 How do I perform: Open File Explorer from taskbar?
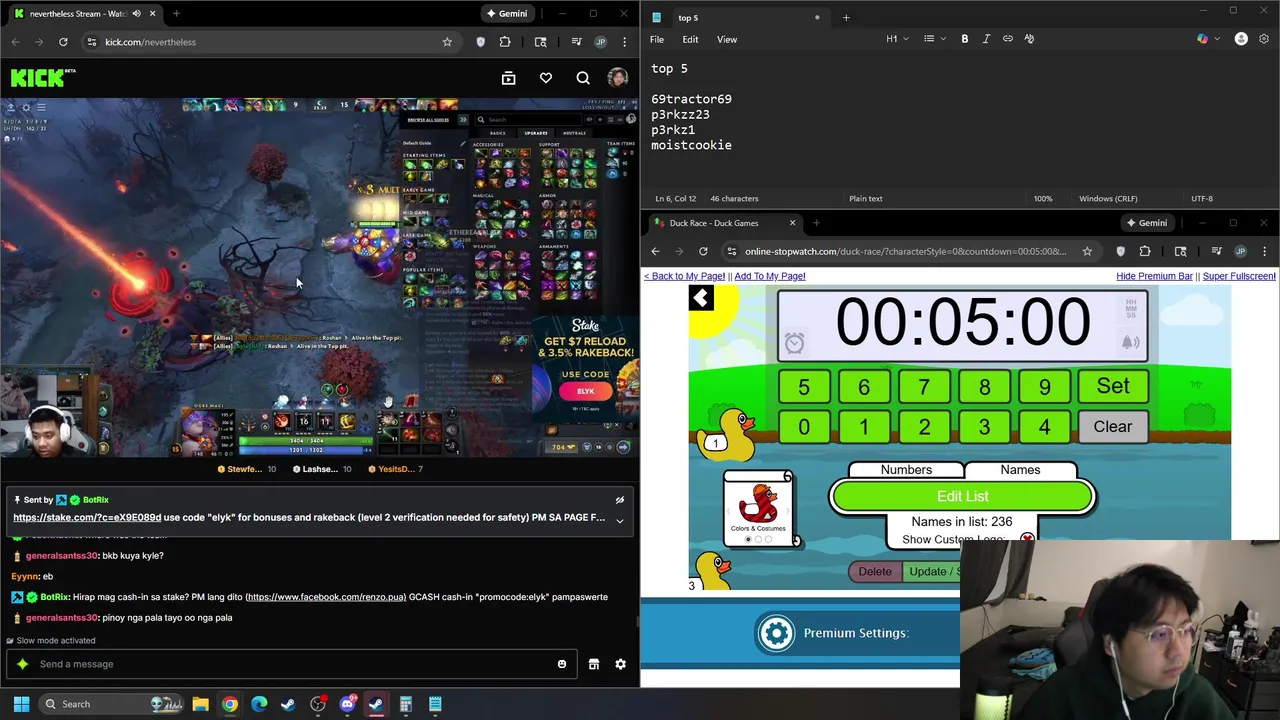(200, 704)
